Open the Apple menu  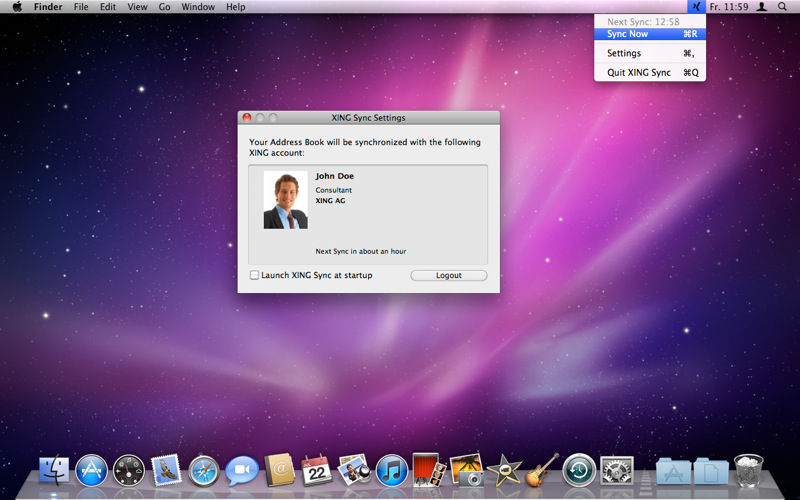coord(17,7)
